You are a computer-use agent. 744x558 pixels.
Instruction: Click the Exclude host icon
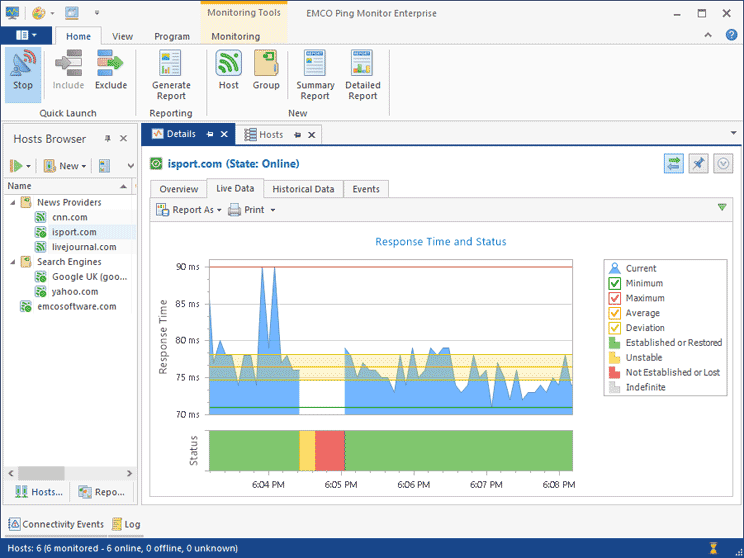110,68
